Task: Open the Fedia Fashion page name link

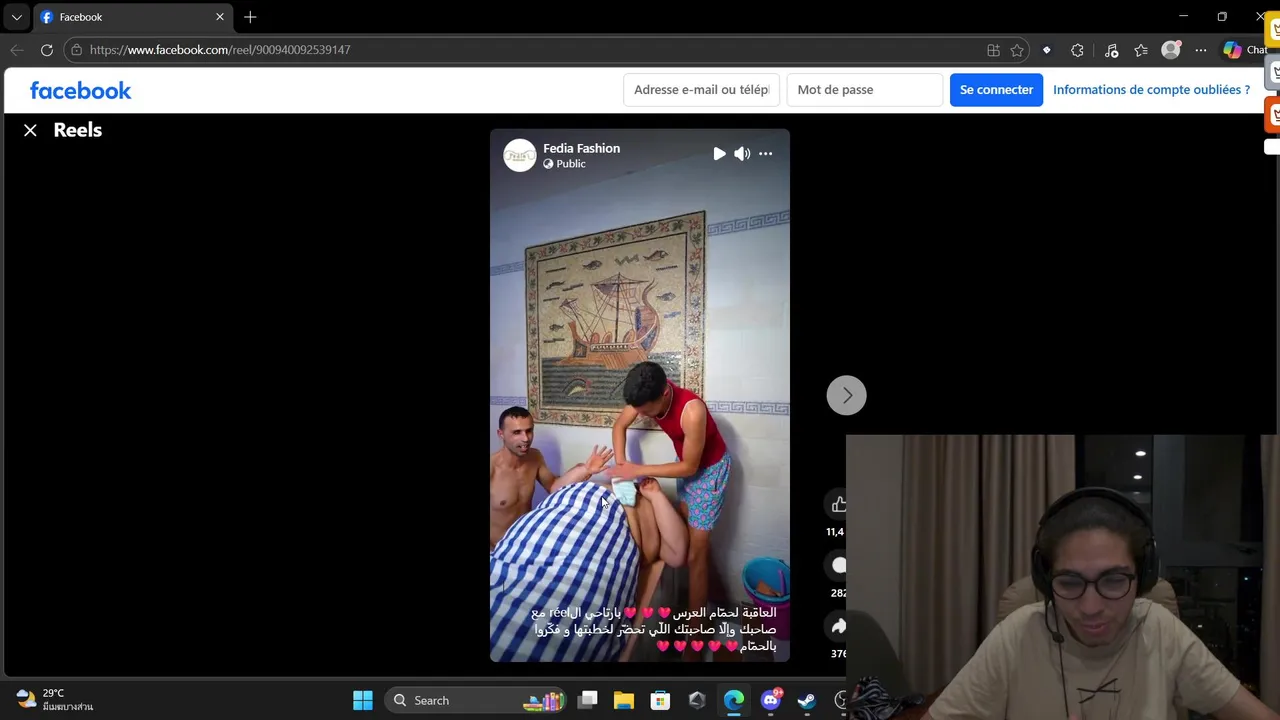Action: [x=581, y=148]
